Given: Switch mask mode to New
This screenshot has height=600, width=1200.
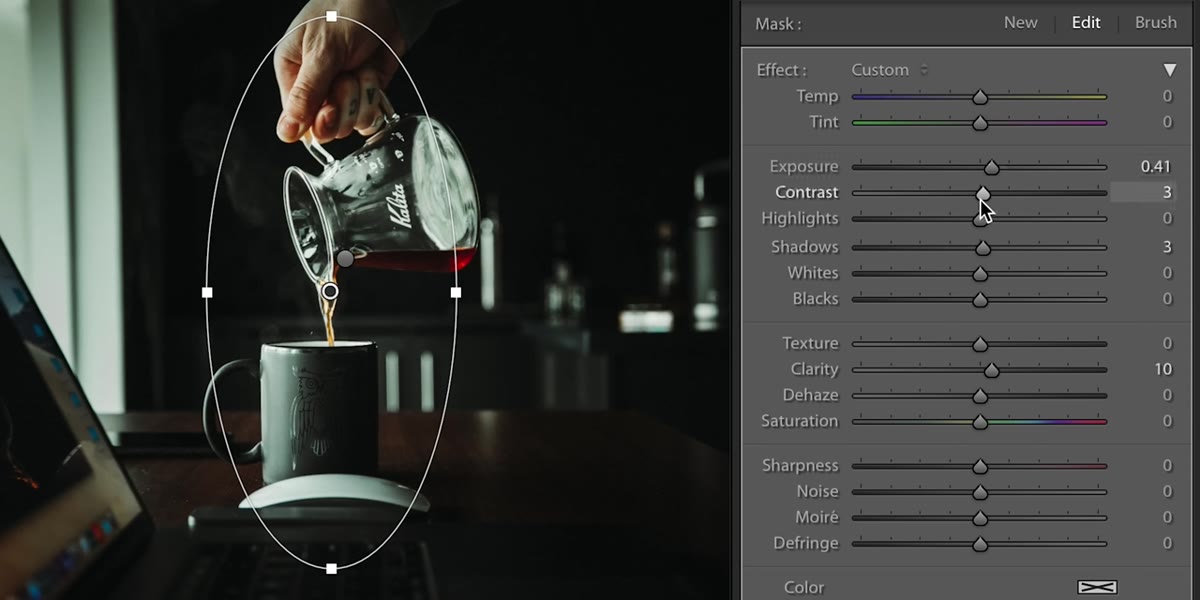Looking at the screenshot, I should [x=1020, y=22].
